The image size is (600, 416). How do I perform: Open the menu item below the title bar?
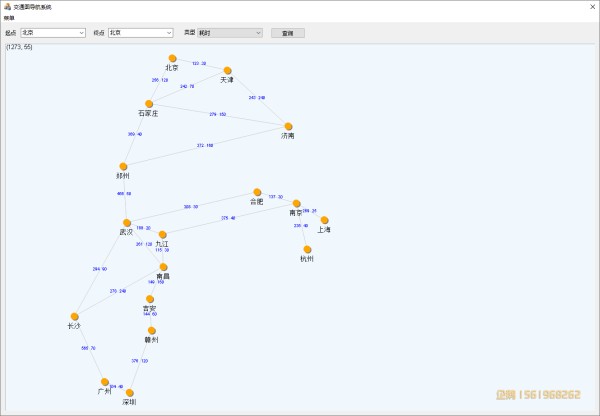(x=9, y=18)
